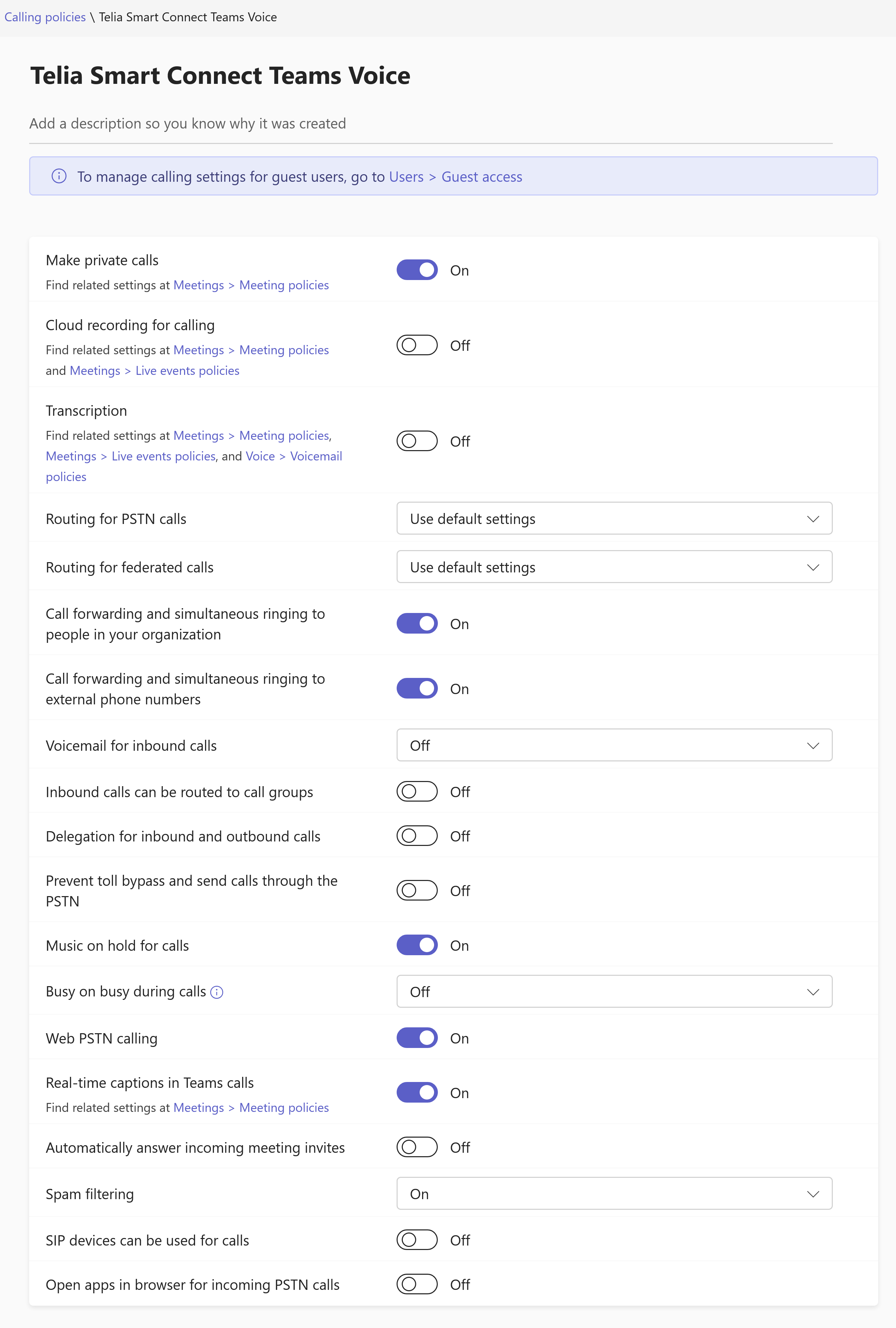
Task: Enable Cloud recording for calling
Action: tap(417, 345)
